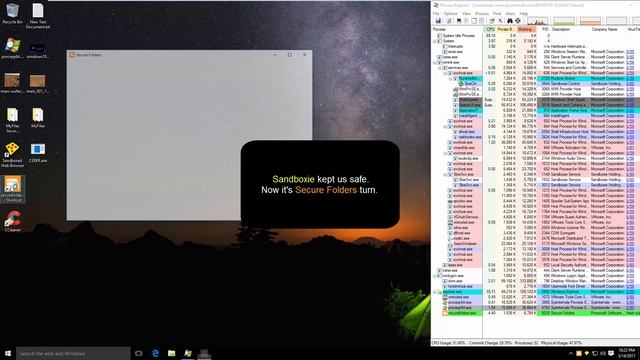Click the Windows taskbar search box

(x=73, y=353)
